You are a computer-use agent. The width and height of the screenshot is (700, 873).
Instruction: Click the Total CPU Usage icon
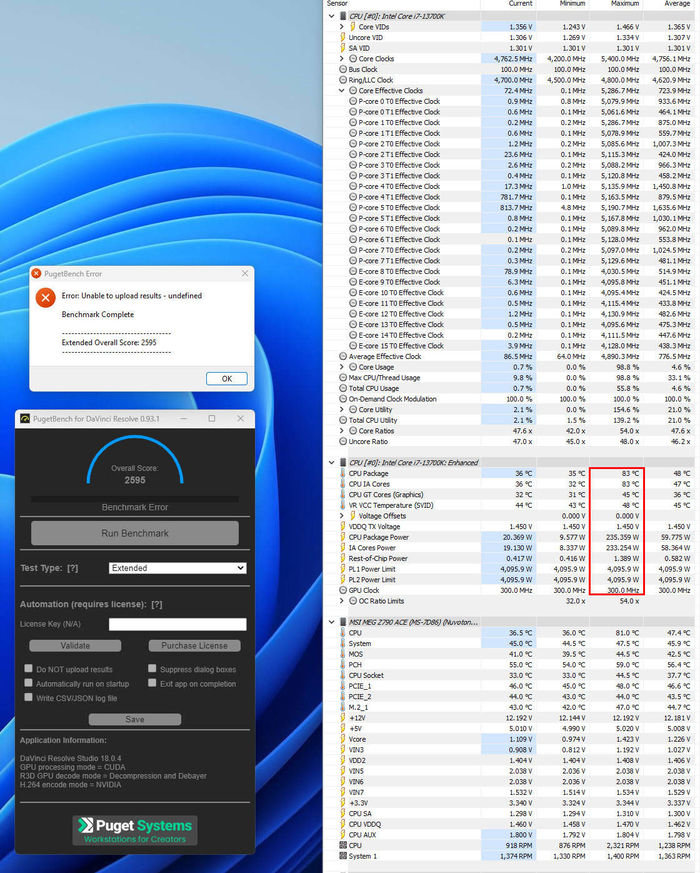pos(343,388)
